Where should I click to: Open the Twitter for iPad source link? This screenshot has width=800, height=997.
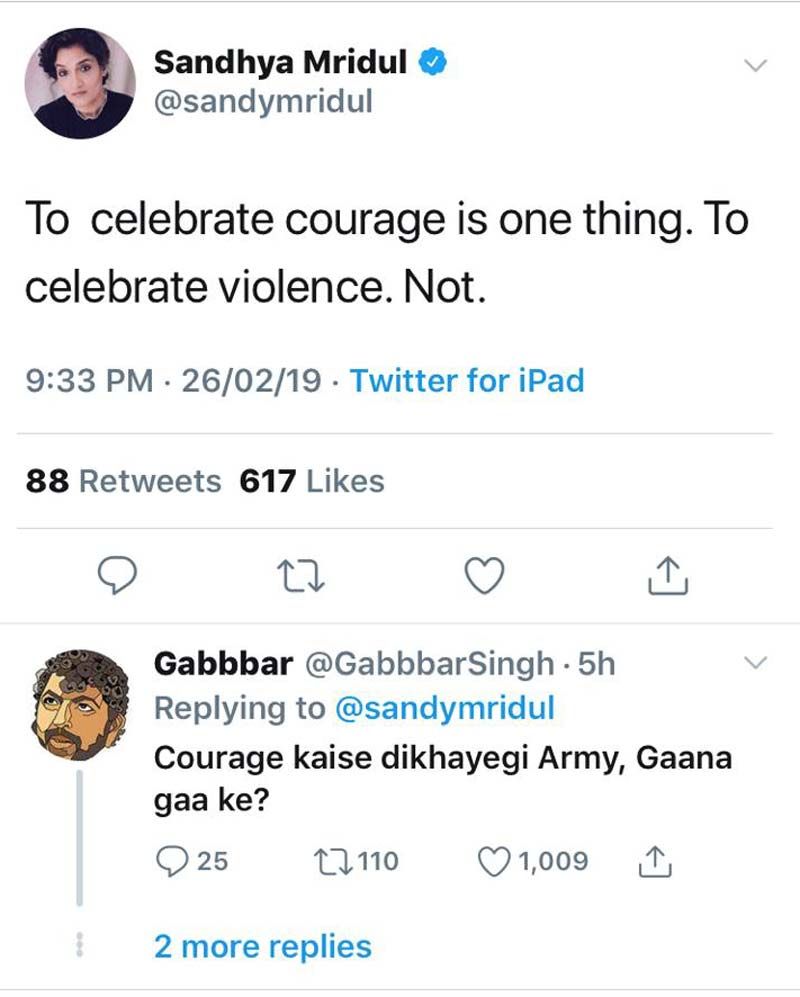[466, 380]
